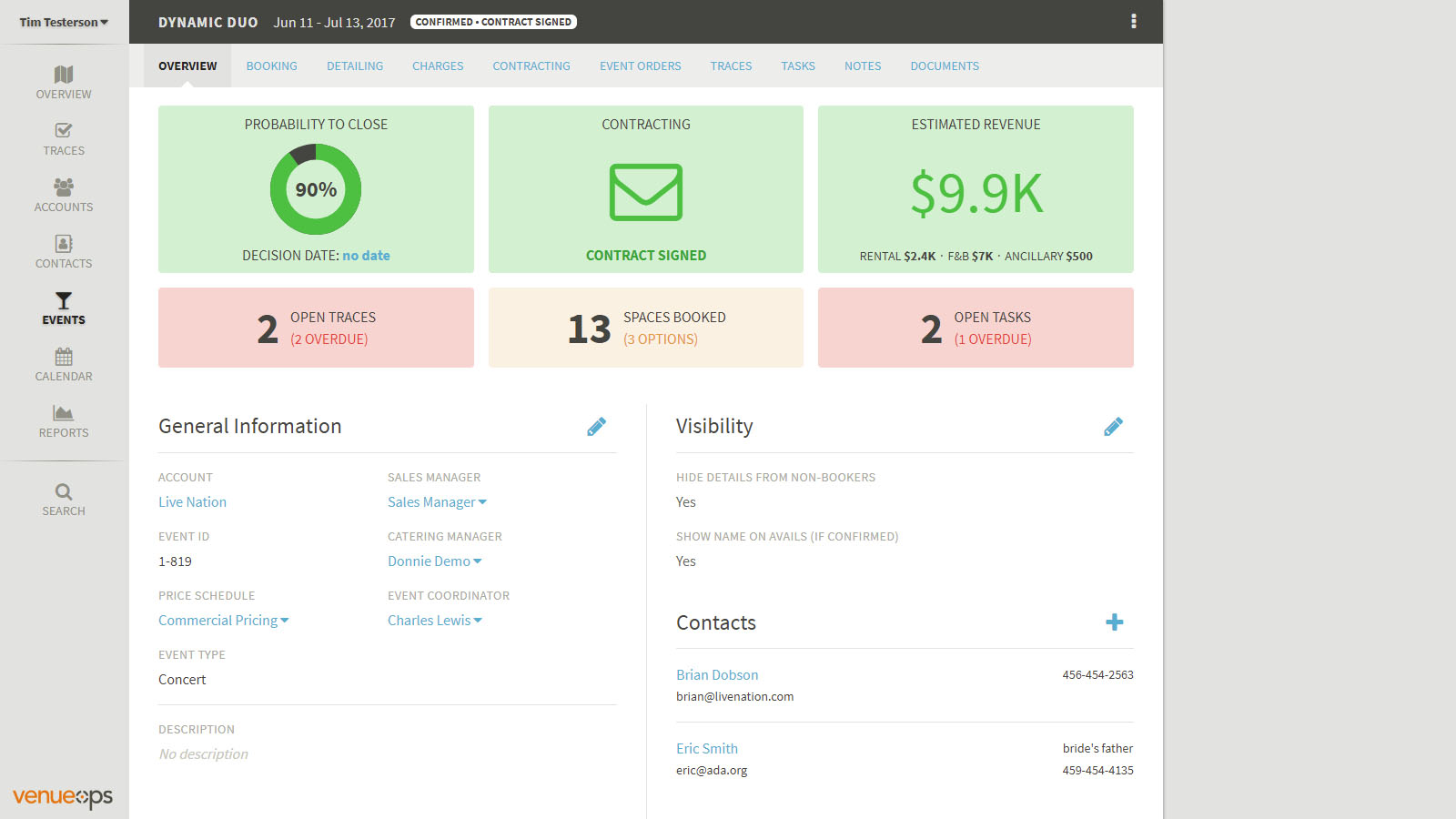1456x819 pixels.
Task: Add a contact with plus icon
Action: [x=1114, y=622]
